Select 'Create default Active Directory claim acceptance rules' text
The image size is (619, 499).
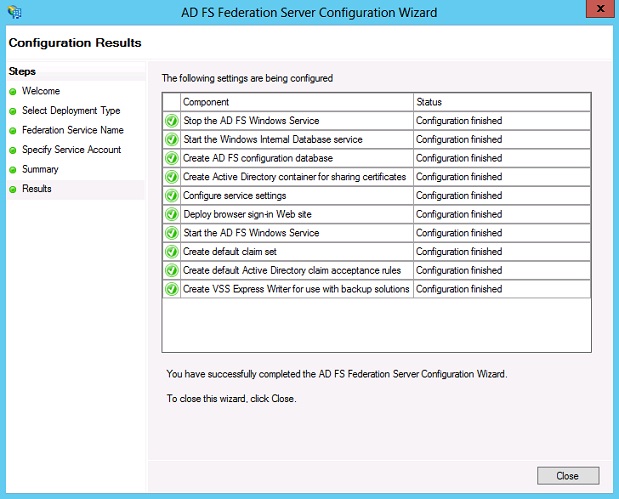pyautogui.click(x=292, y=270)
